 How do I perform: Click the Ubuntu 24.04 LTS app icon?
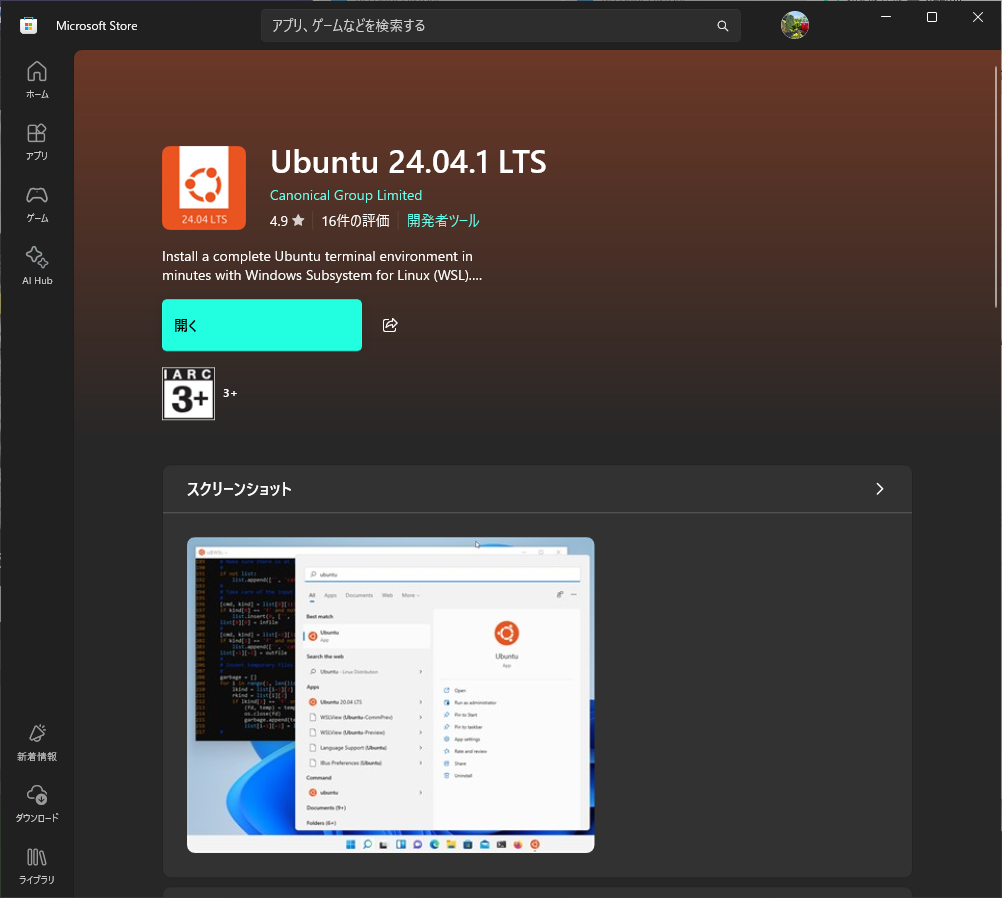tap(204, 187)
